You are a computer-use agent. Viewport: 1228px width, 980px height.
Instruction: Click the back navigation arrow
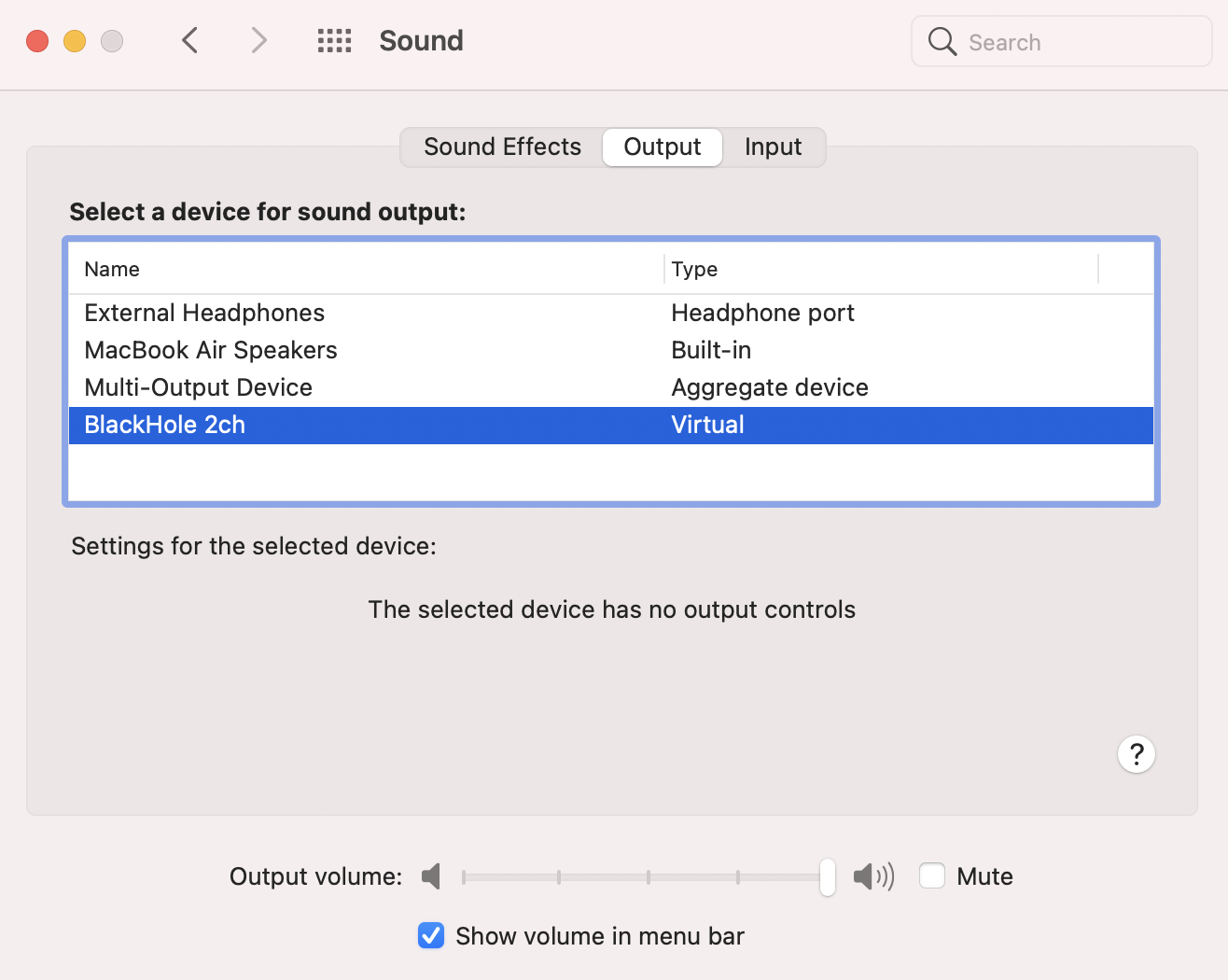tap(189, 40)
